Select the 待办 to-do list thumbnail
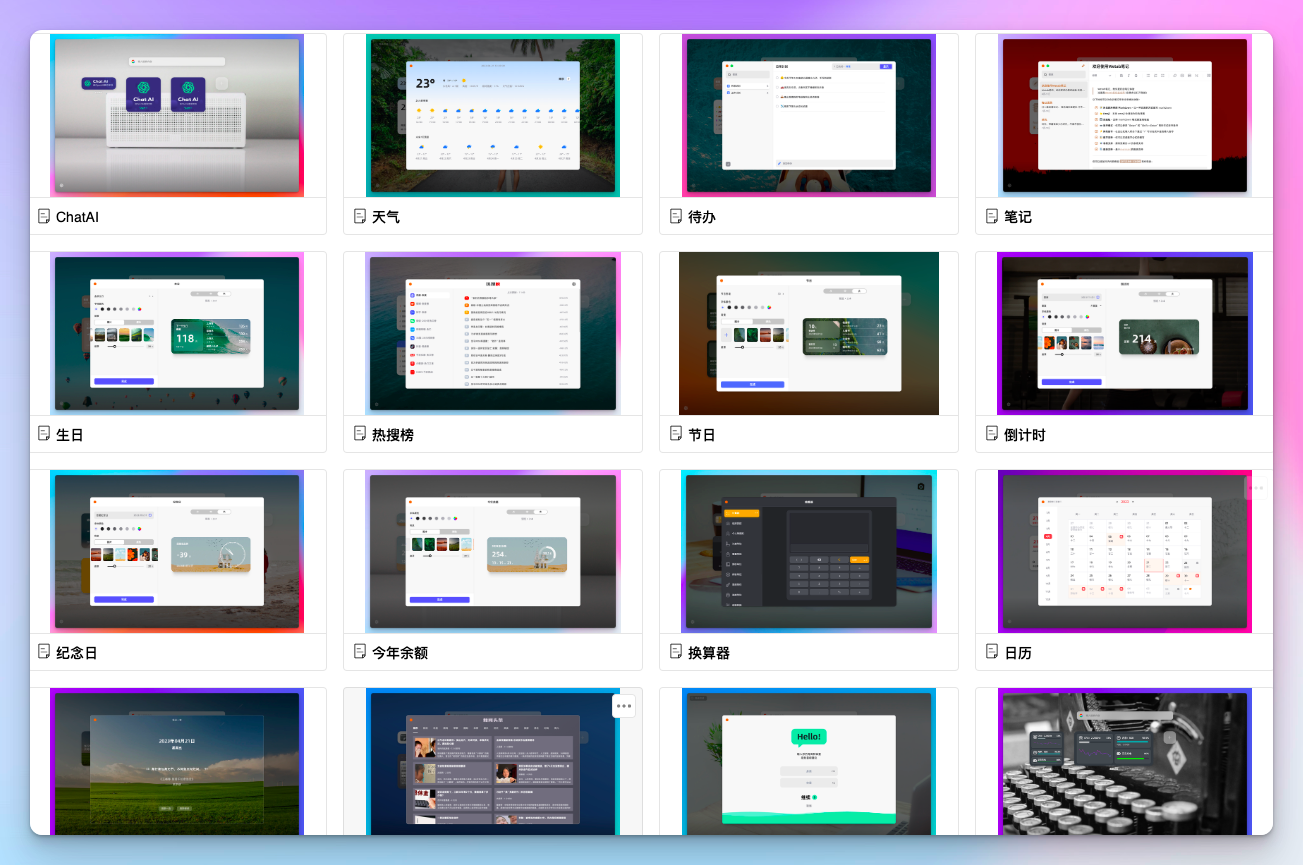This screenshot has width=1303, height=865. tap(809, 115)
